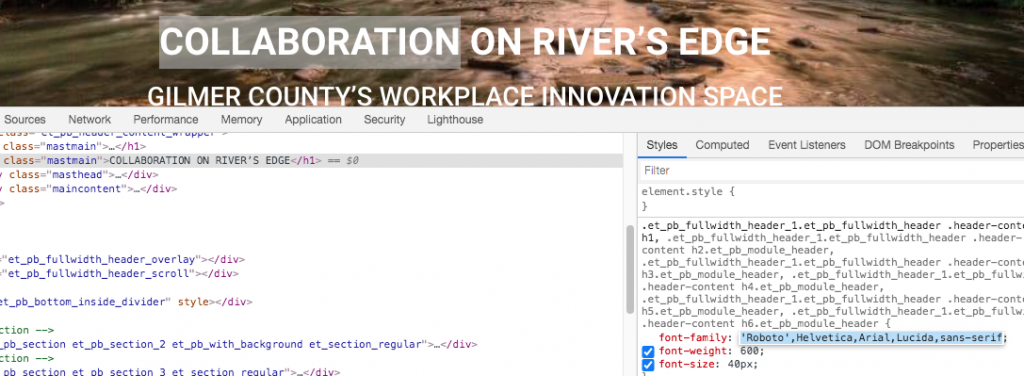Select the Styles sidebar tab
This screenshot has width=1024, height=376.
(x=662, y=145)
